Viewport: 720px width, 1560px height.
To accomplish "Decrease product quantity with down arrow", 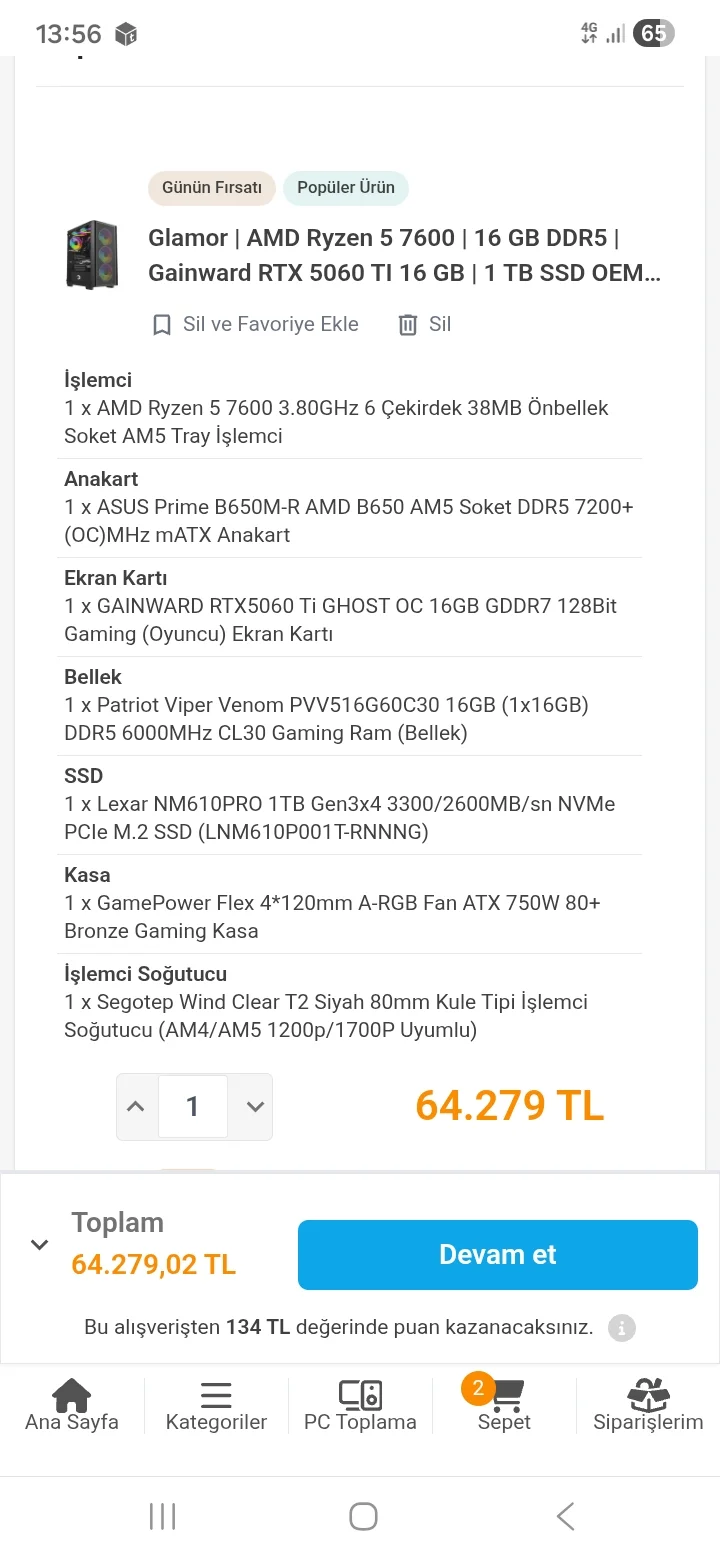I will pyautogui.click(x=255, y=1107).
